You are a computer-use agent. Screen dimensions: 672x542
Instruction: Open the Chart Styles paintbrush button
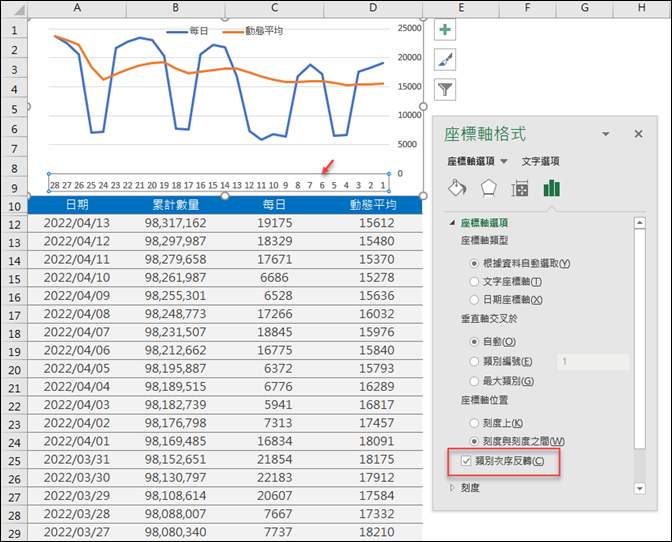pyautogui.click(x=445, y=60)
